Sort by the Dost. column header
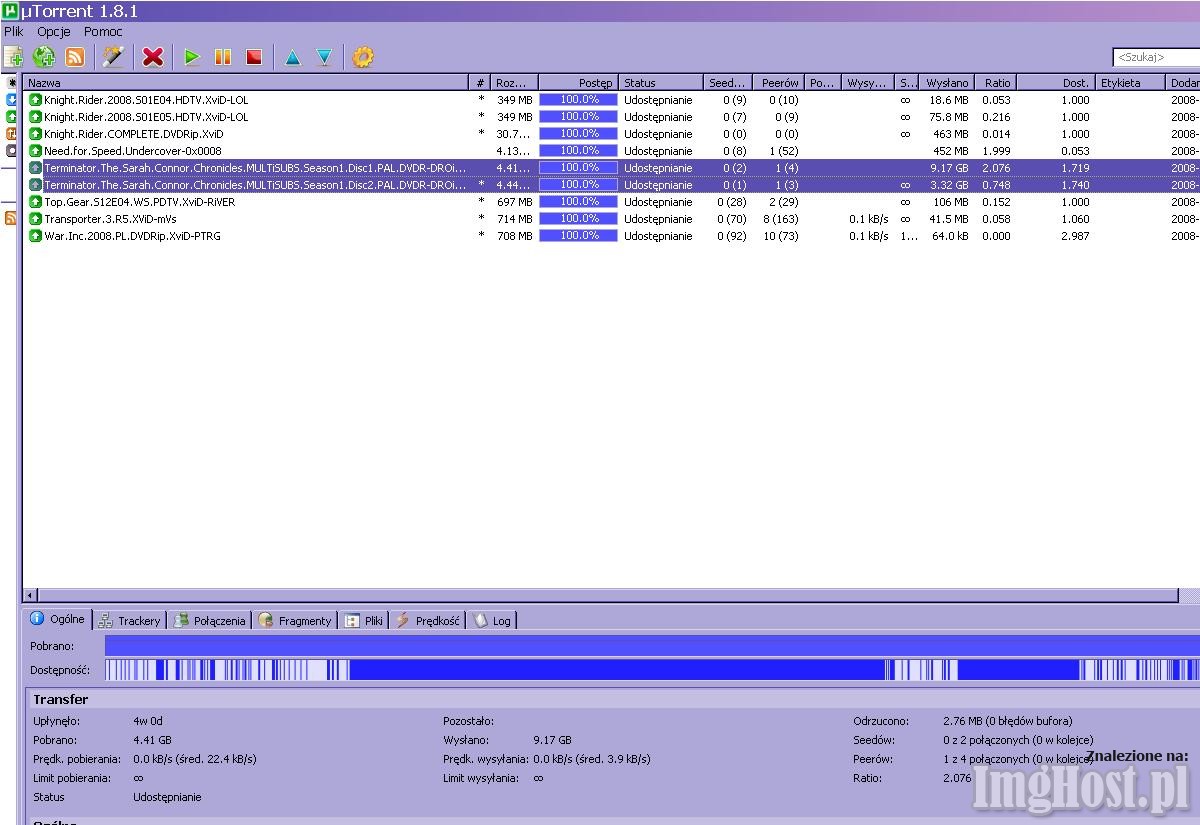This screenshot has width=1200, height=825. (1057, 83)
